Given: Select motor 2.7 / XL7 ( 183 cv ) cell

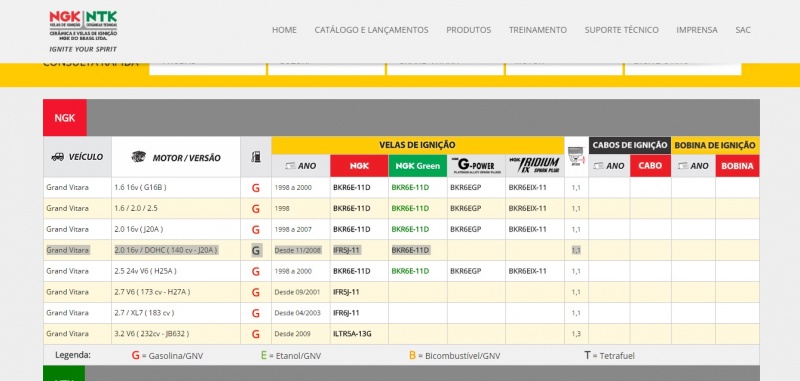Looking at the screenshot, I should tap(176, 313).
